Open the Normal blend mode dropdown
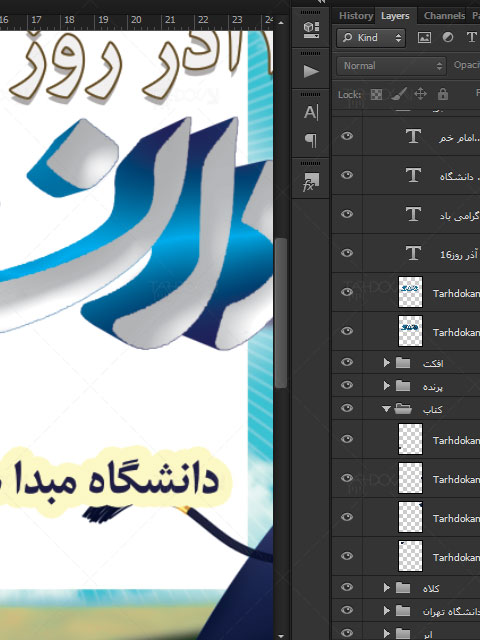 coord(391,66)
